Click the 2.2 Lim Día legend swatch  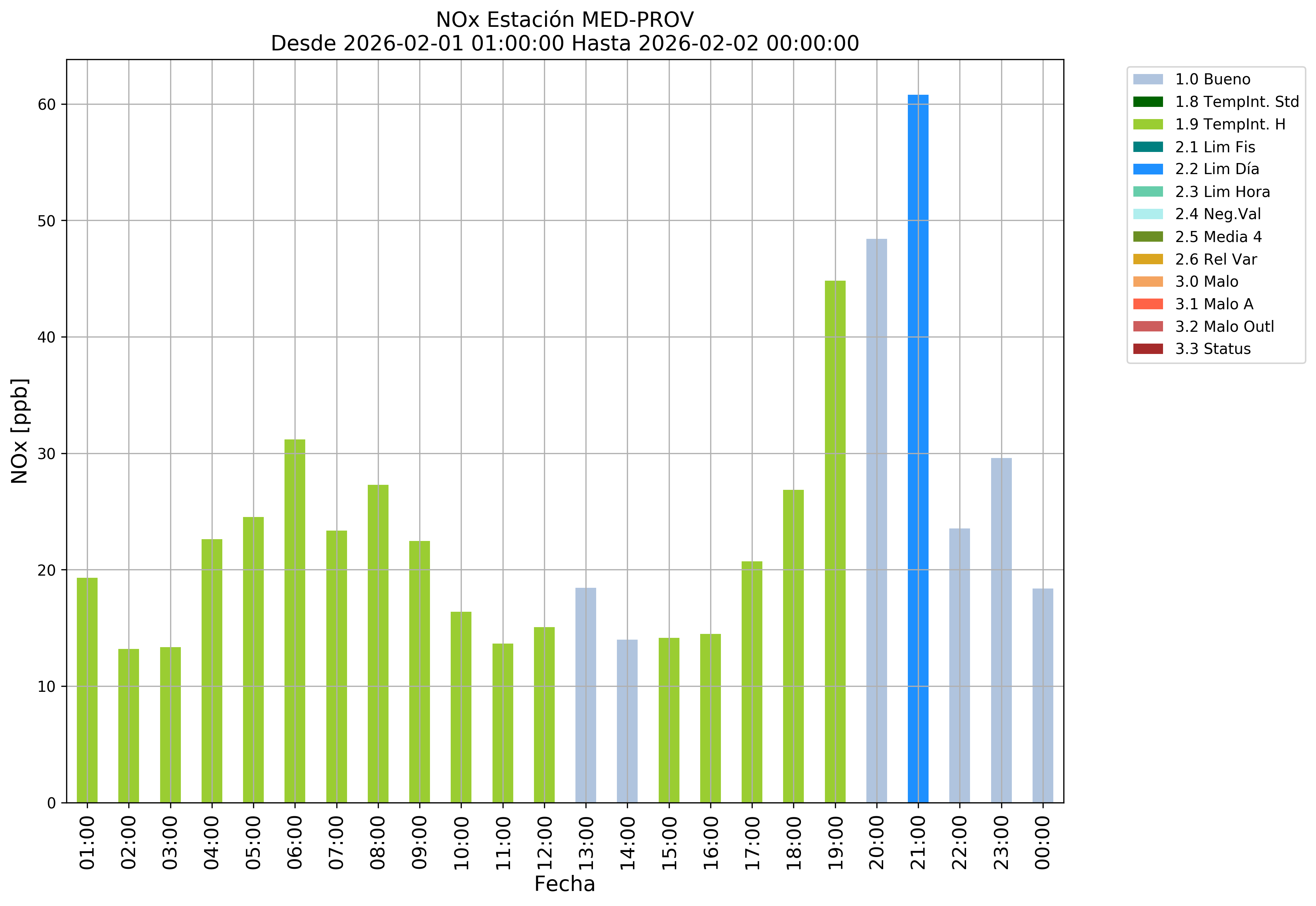click(x=1147, y=169)
